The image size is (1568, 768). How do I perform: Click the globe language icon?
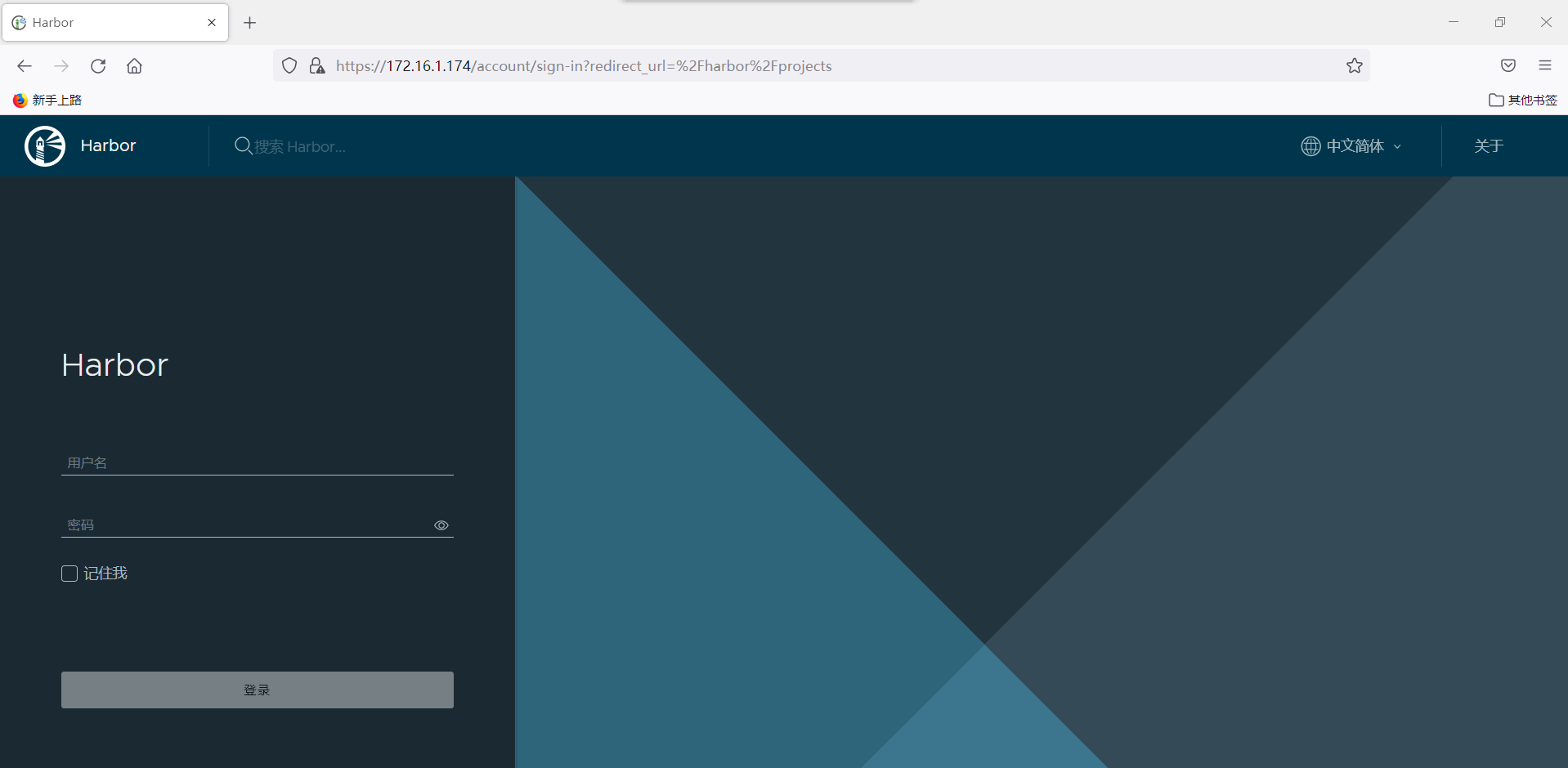(1310, 145)
